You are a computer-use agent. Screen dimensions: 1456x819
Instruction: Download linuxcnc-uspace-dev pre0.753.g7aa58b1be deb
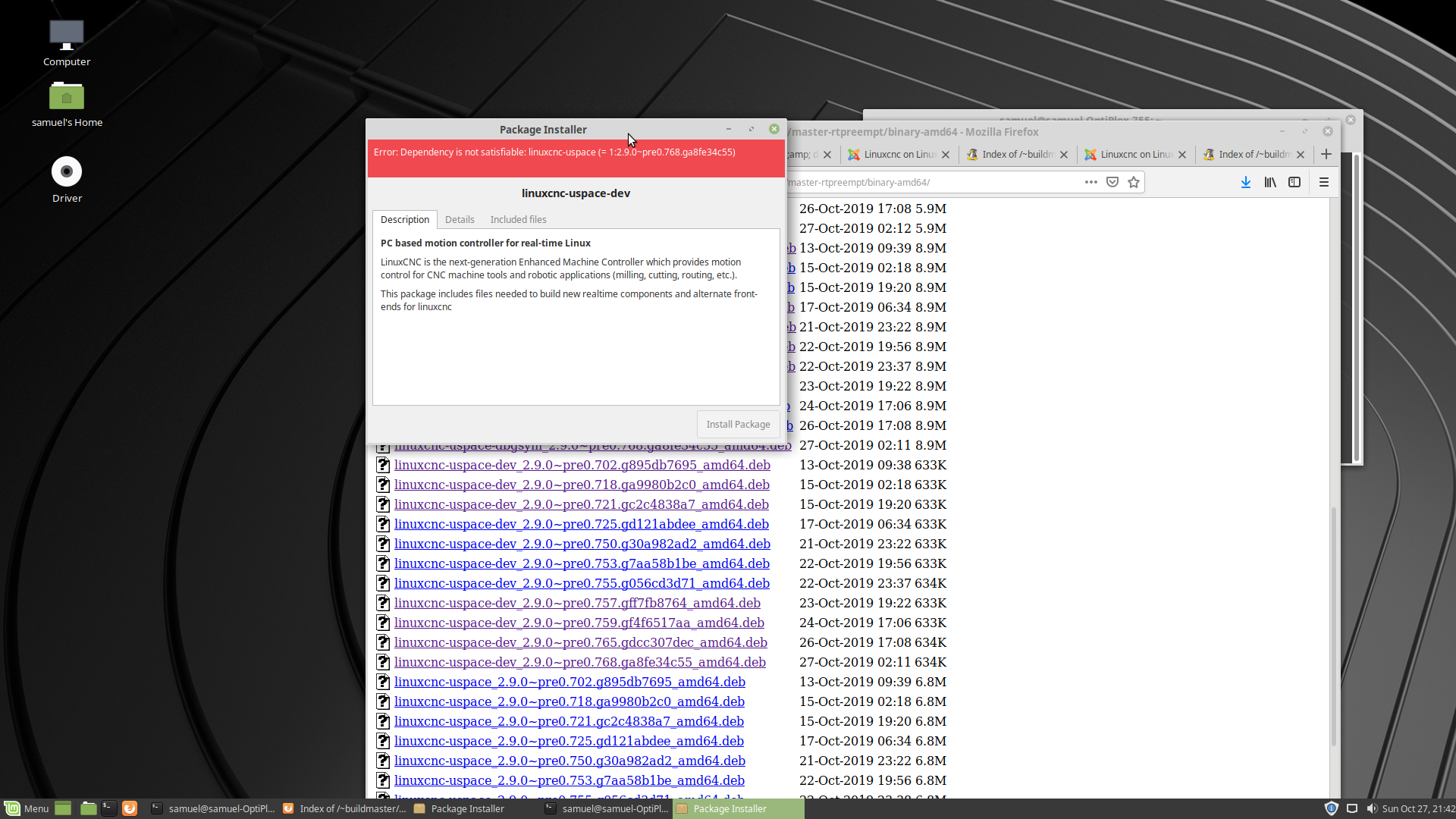pos(582,563)
